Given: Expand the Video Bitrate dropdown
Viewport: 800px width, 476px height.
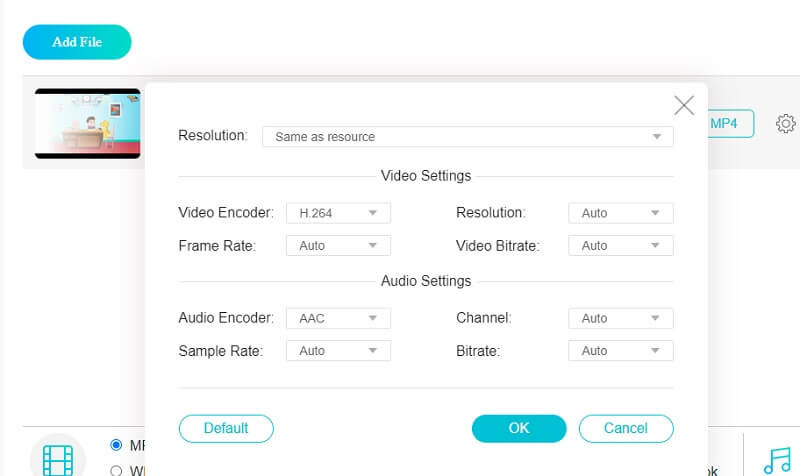Looking at the screenshot, I should 620,245.
